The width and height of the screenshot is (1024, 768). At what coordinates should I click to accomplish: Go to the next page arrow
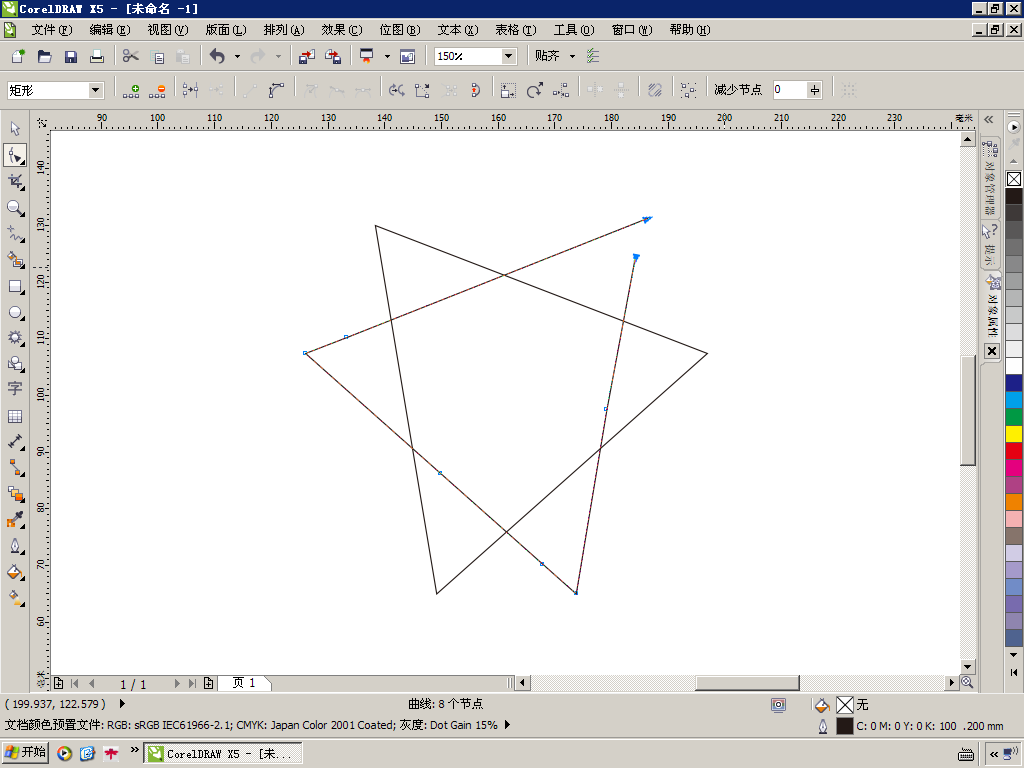(177, 684)
